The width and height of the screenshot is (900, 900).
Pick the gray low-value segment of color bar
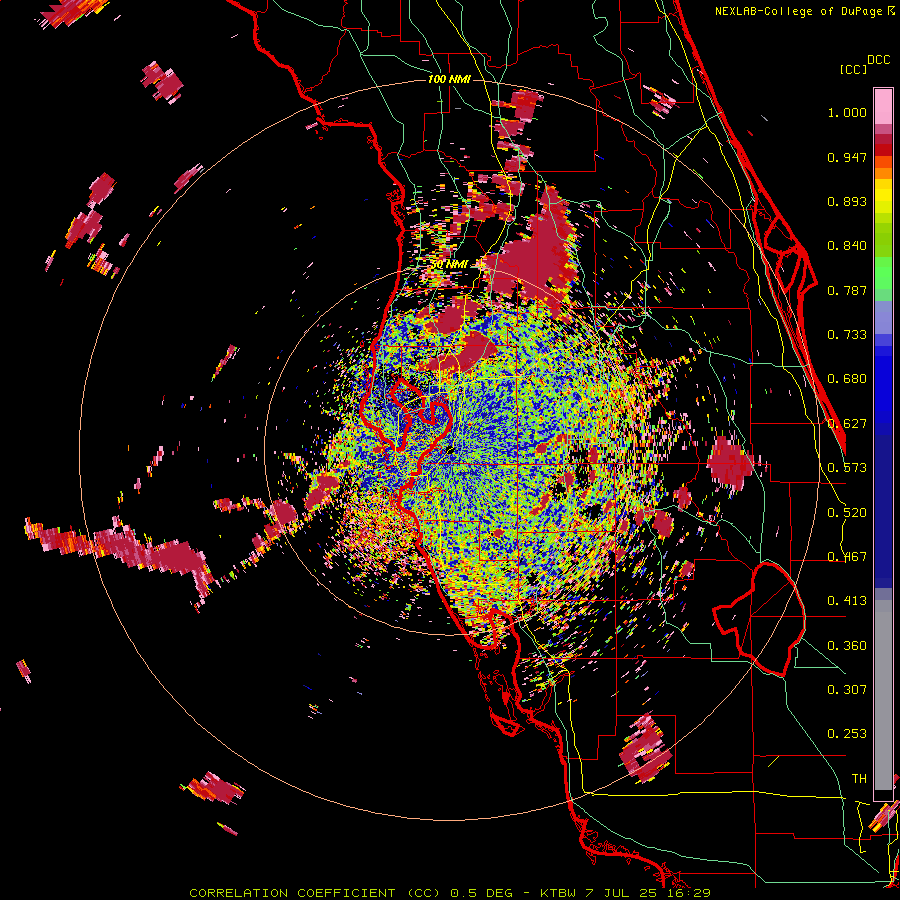coord(883,695)
